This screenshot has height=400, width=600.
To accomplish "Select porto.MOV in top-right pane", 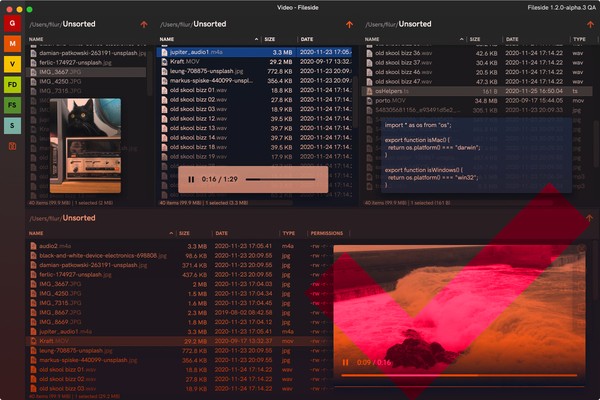I will click(x=477, y=101).
